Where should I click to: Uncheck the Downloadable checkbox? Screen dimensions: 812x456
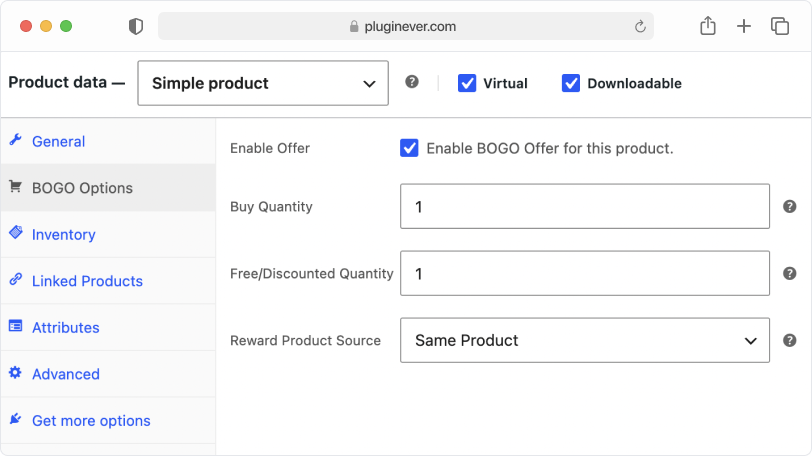point(571,83)
